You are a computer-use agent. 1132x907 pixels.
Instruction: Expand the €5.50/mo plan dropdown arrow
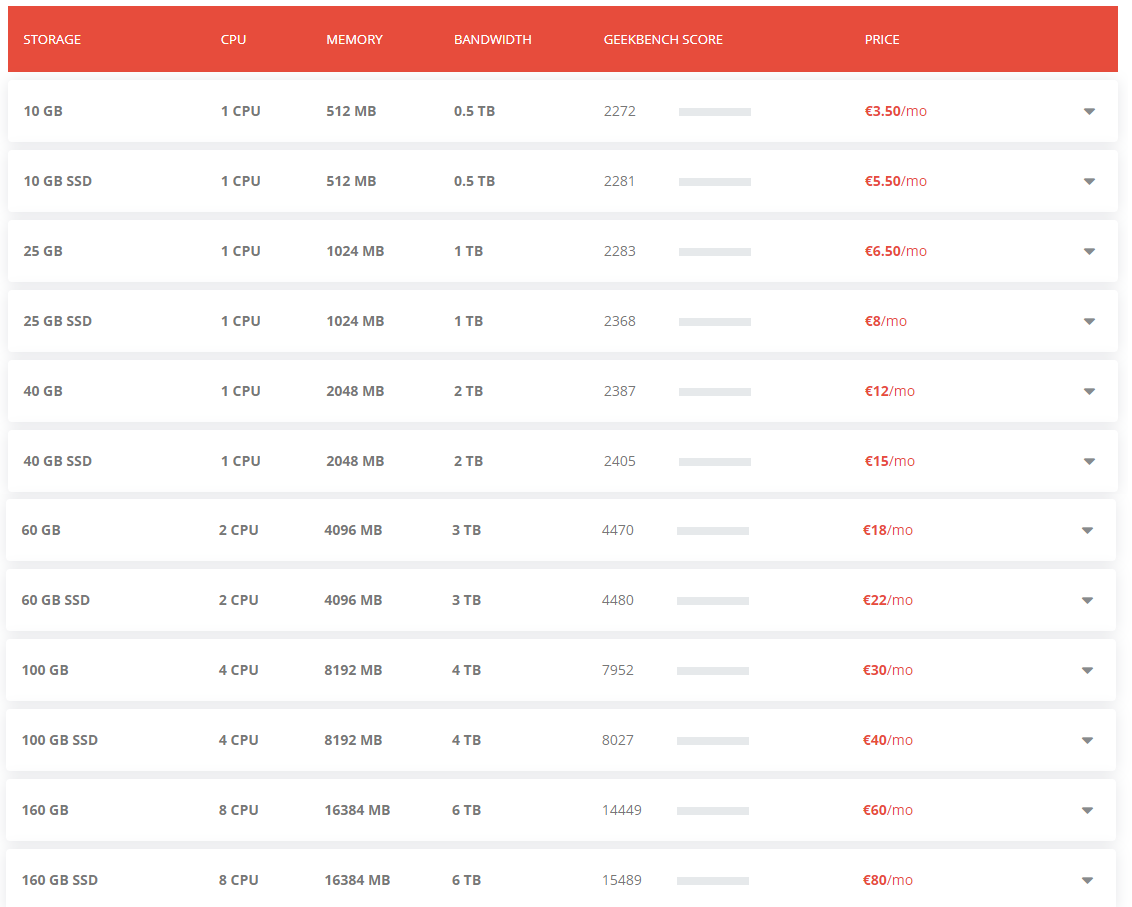[1089, 181]
